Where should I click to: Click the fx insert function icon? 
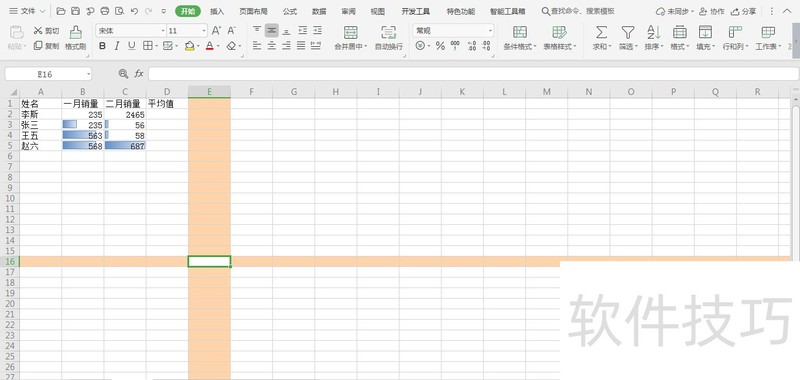139,74
